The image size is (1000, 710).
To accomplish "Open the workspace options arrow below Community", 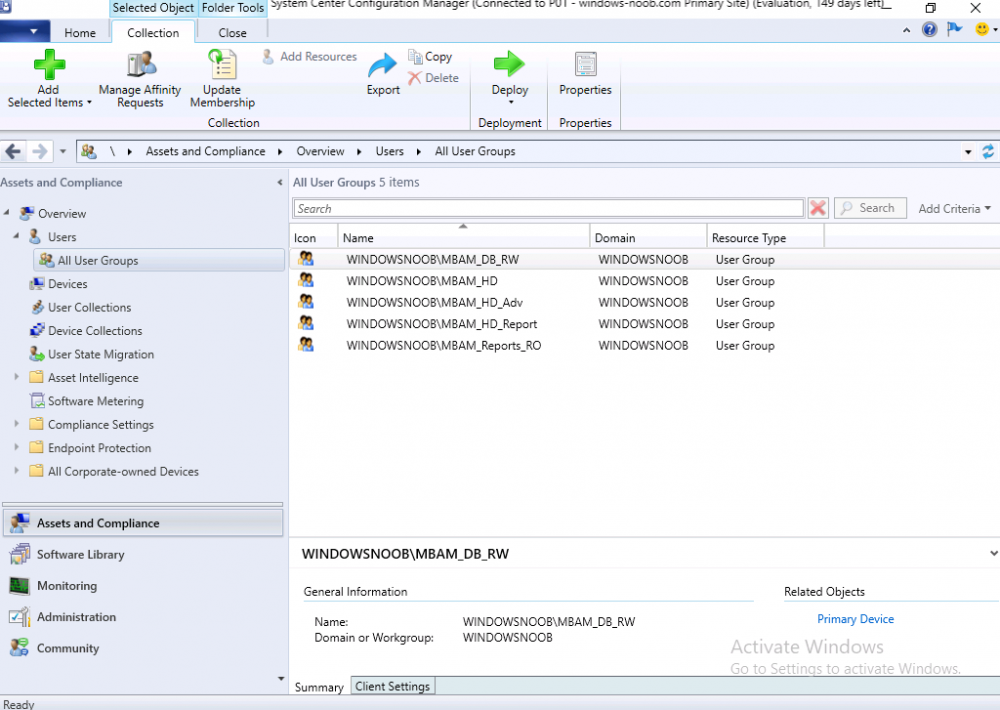I will [x=281, y=678].
